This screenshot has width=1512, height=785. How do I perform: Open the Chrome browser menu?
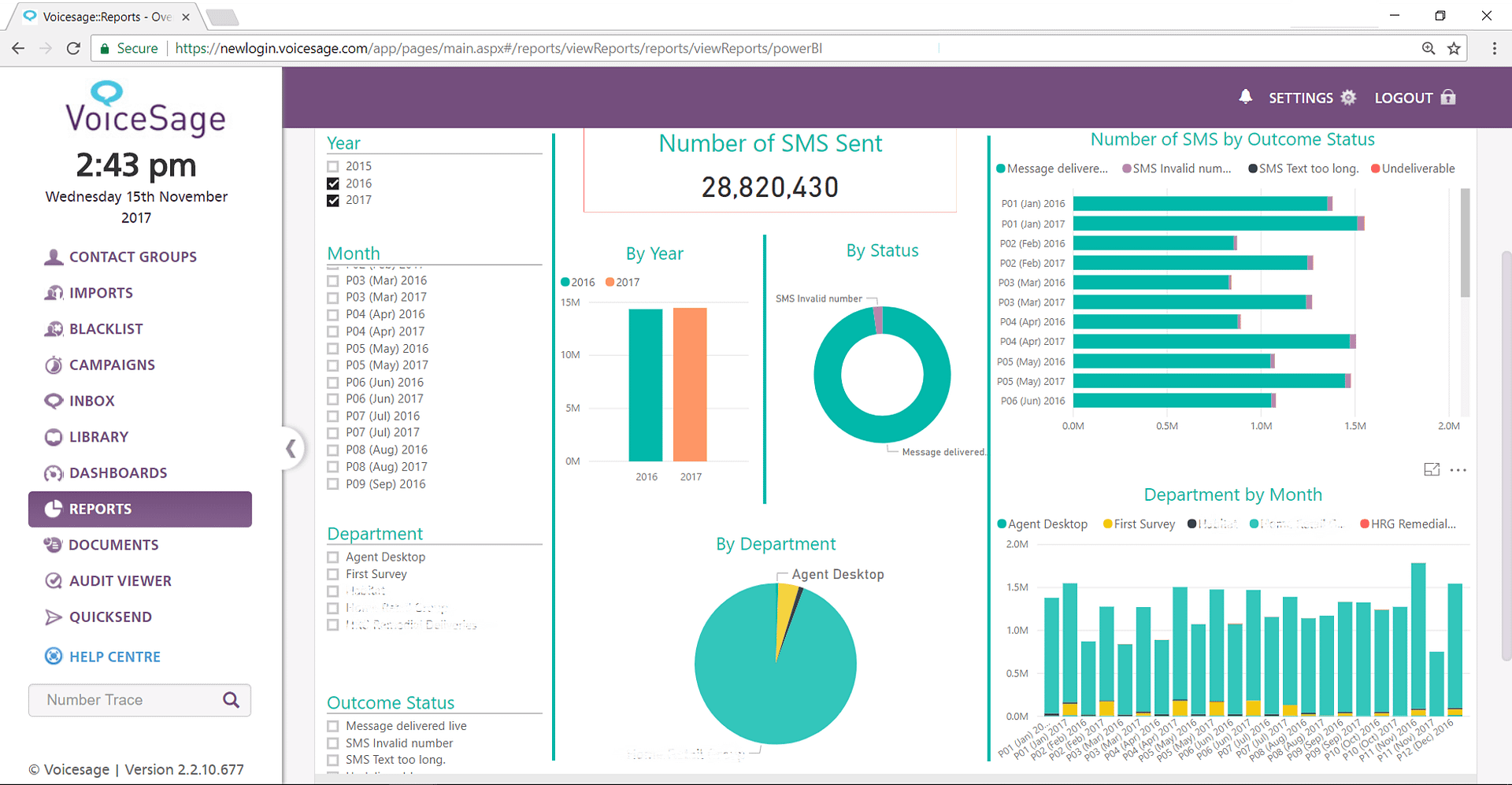click(1495, 48)
